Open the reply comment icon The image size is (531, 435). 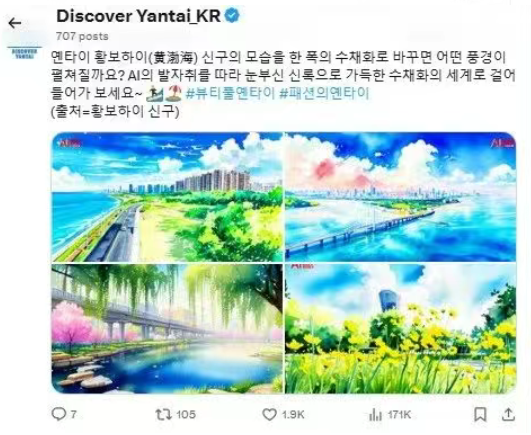click(59, 414)
